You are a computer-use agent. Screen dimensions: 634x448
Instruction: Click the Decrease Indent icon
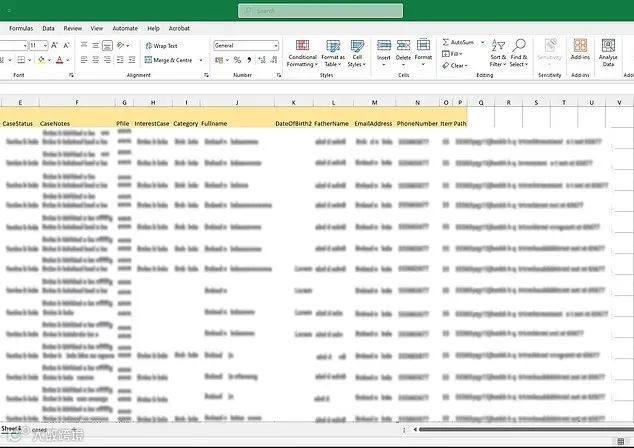(x=120, y=60)
